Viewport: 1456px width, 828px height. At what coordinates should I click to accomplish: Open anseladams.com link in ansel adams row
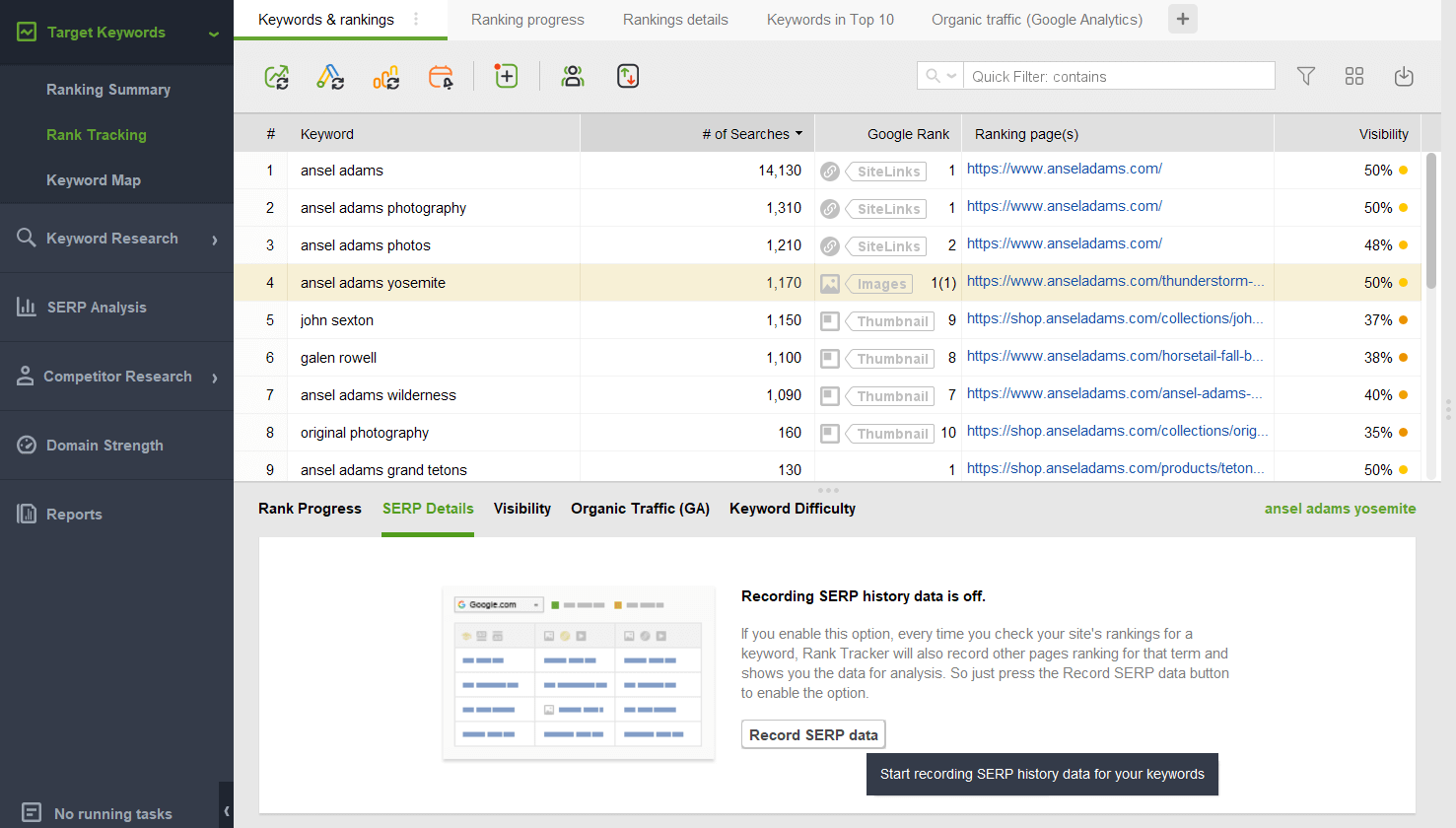click(1065, 169)
